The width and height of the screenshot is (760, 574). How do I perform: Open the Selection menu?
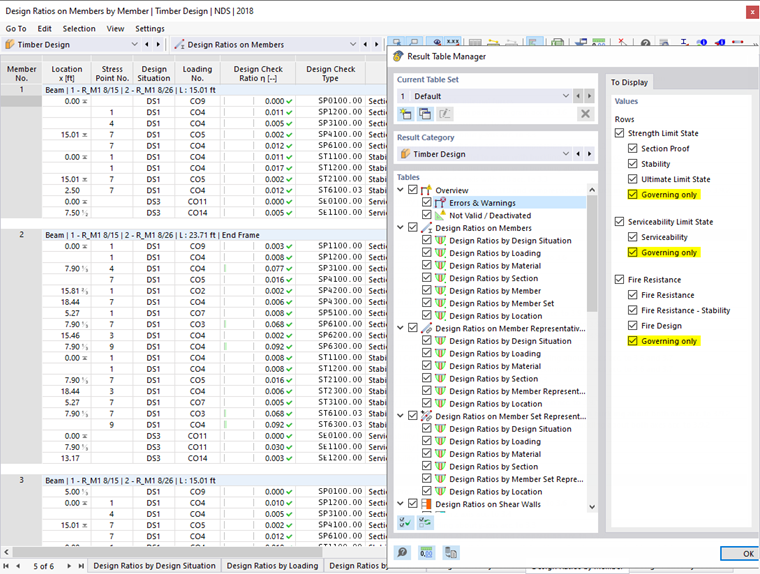78,29
